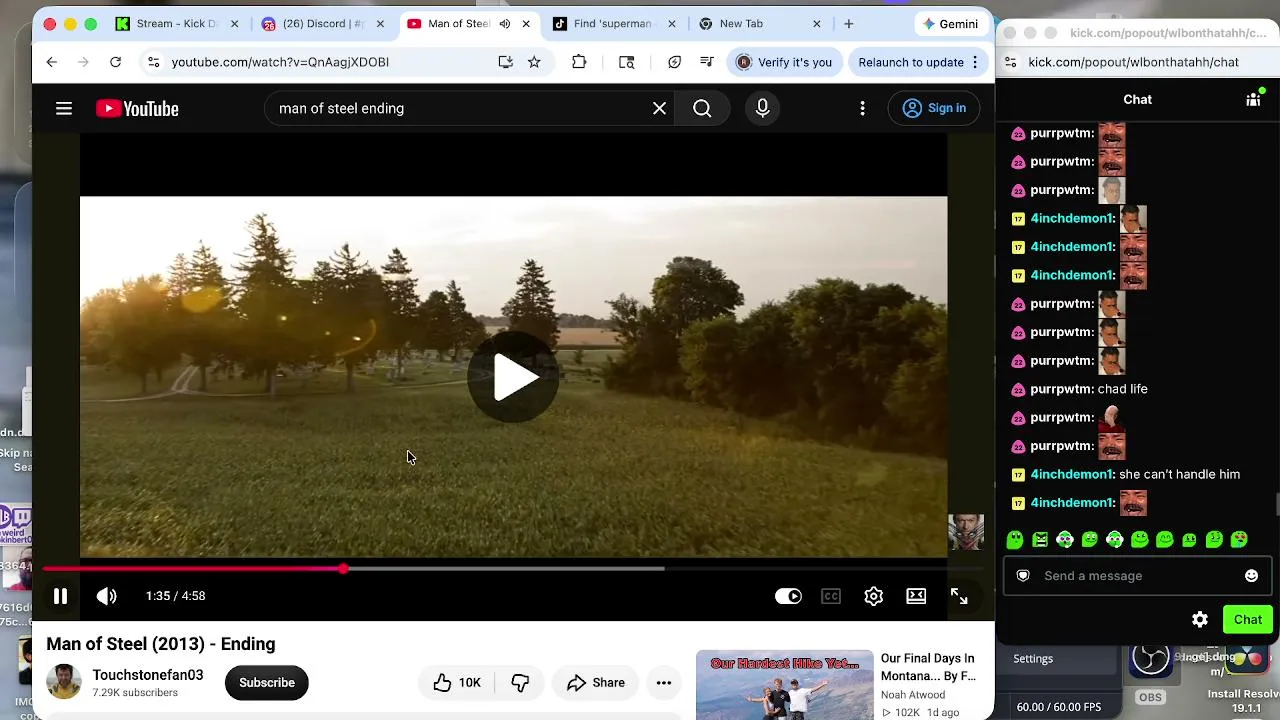Share the video via Share button
The height and width of the screenshot is (720, 1280).
point(596,683)
